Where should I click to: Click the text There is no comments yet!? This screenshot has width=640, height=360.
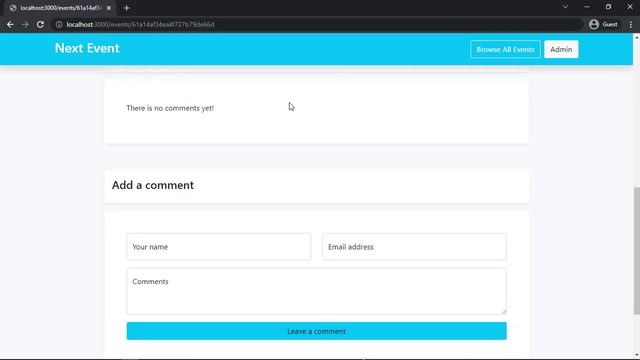[170, 108]
